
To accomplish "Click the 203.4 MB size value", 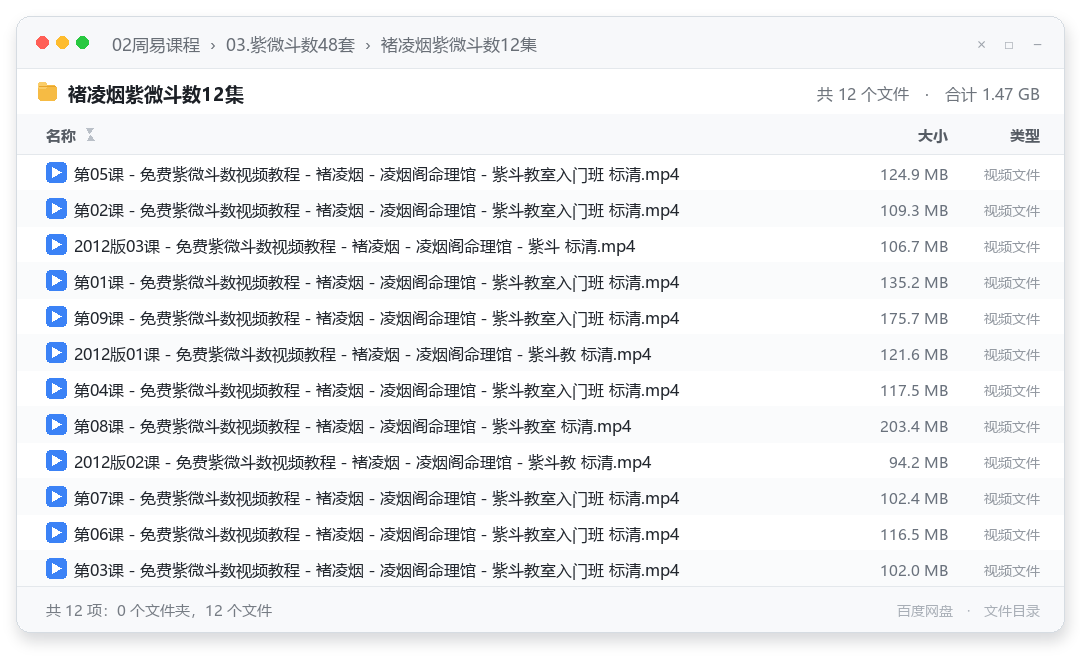I will point(914,427).
